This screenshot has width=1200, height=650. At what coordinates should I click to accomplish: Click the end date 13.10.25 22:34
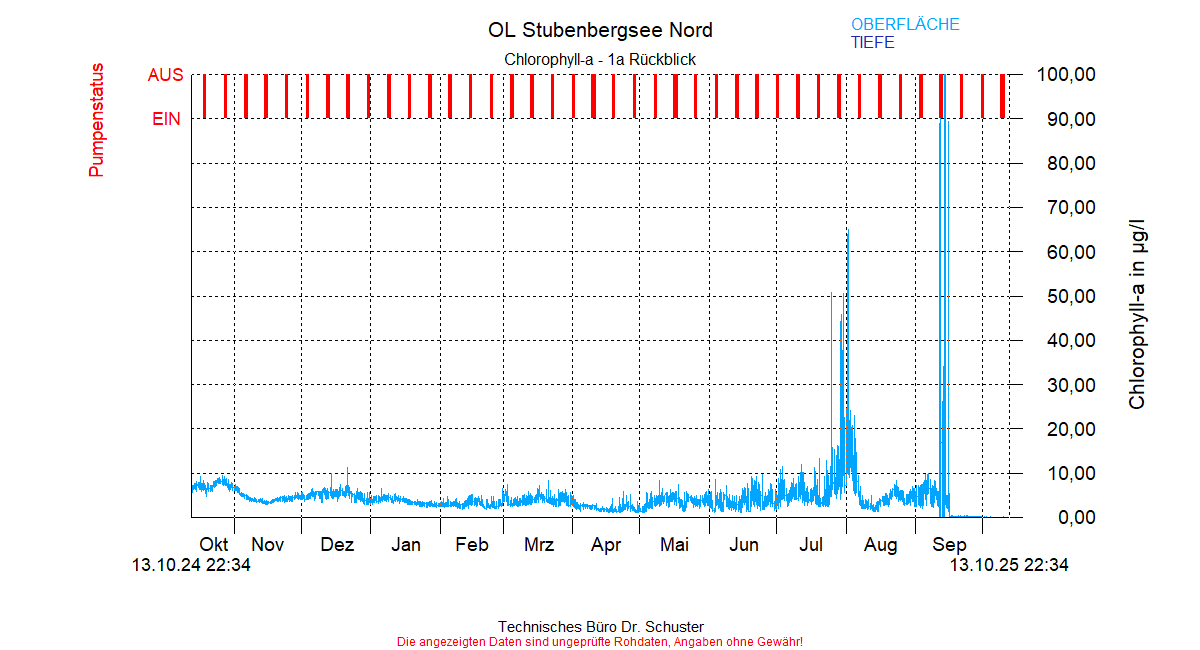click(1008, 565)
